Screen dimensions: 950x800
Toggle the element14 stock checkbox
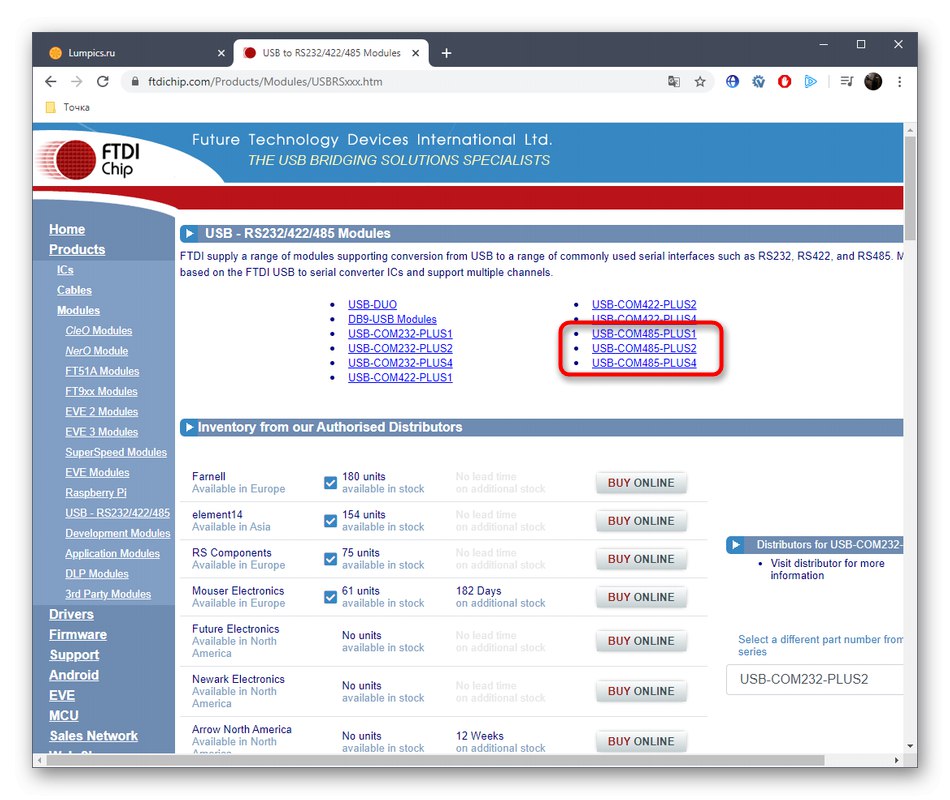point(330,521)
